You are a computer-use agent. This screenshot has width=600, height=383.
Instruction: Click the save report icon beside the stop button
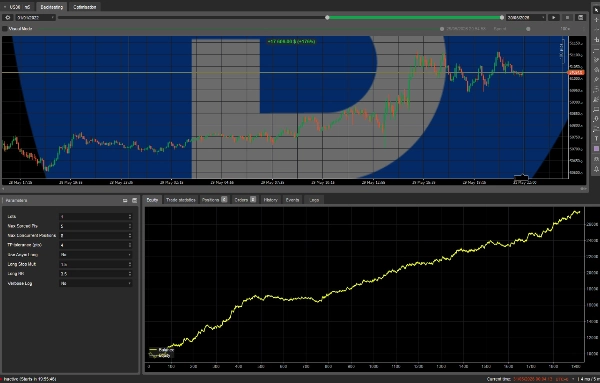point(580,18)
